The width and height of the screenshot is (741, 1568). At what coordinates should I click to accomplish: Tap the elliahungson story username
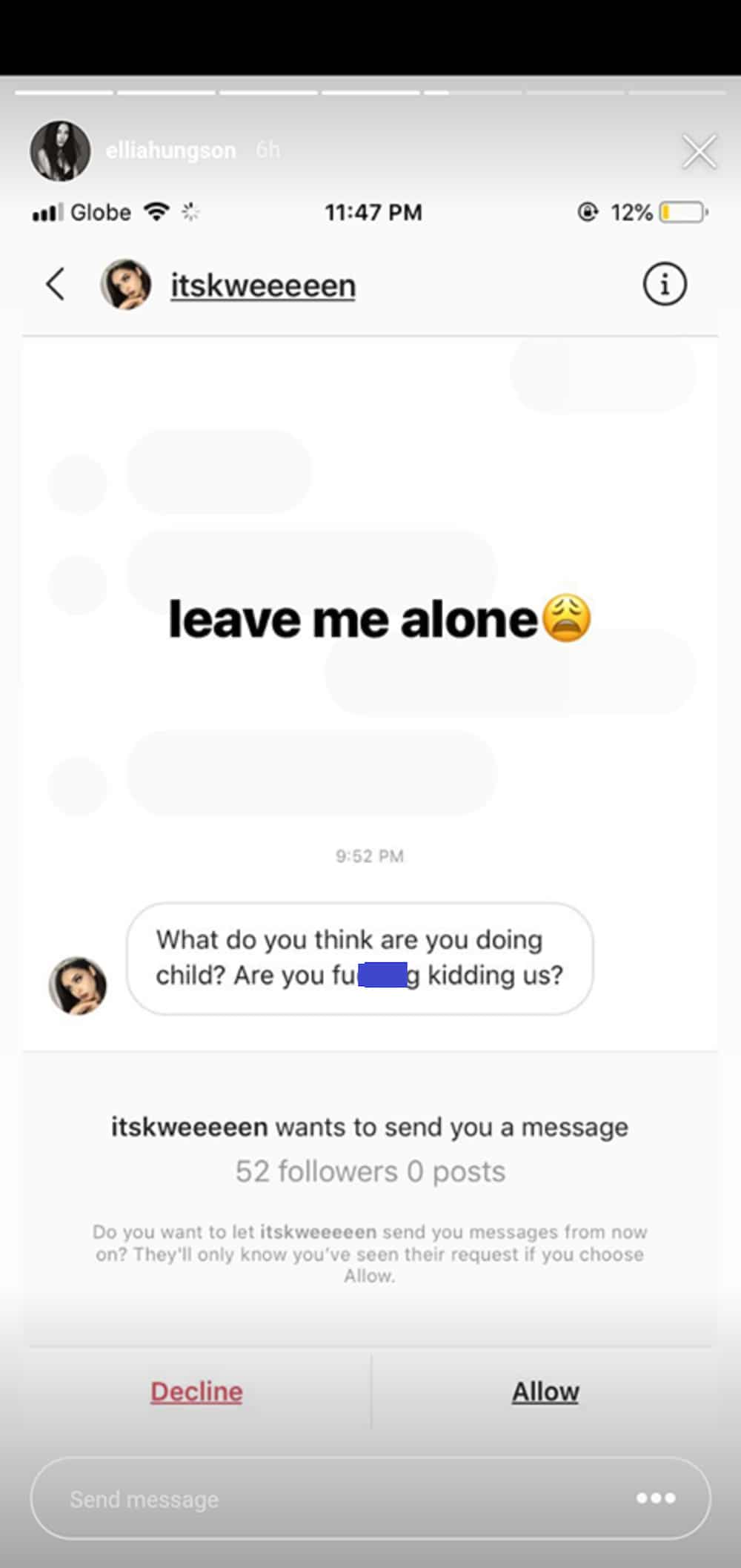(x=170, y=150)
